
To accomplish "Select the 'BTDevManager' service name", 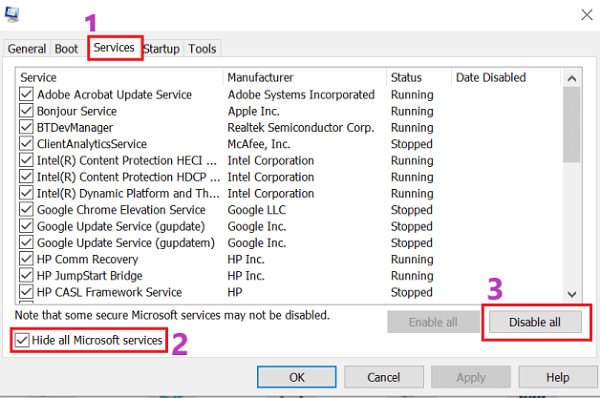I will coord(75,127).
